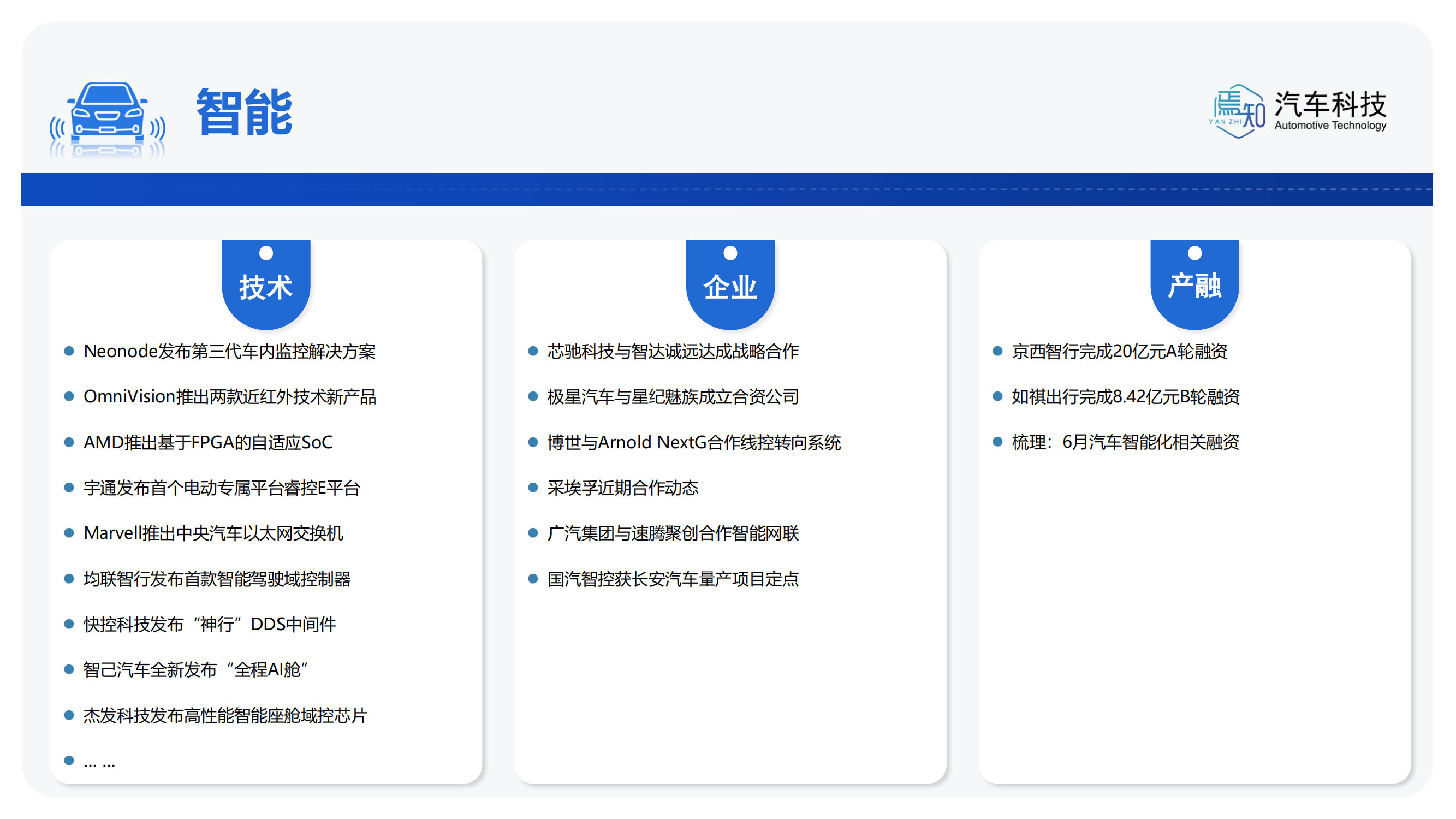Open 国汽智控获长安汽车量产项目定点 item

coord(673,579)
